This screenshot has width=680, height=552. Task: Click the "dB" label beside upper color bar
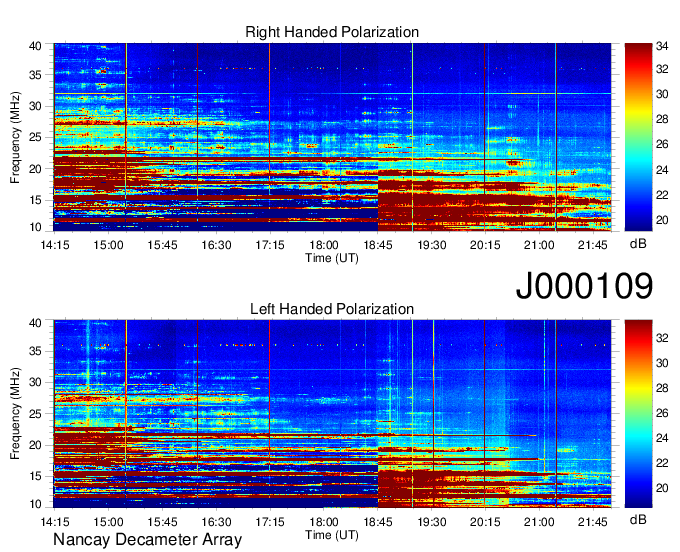coord(638,244)
